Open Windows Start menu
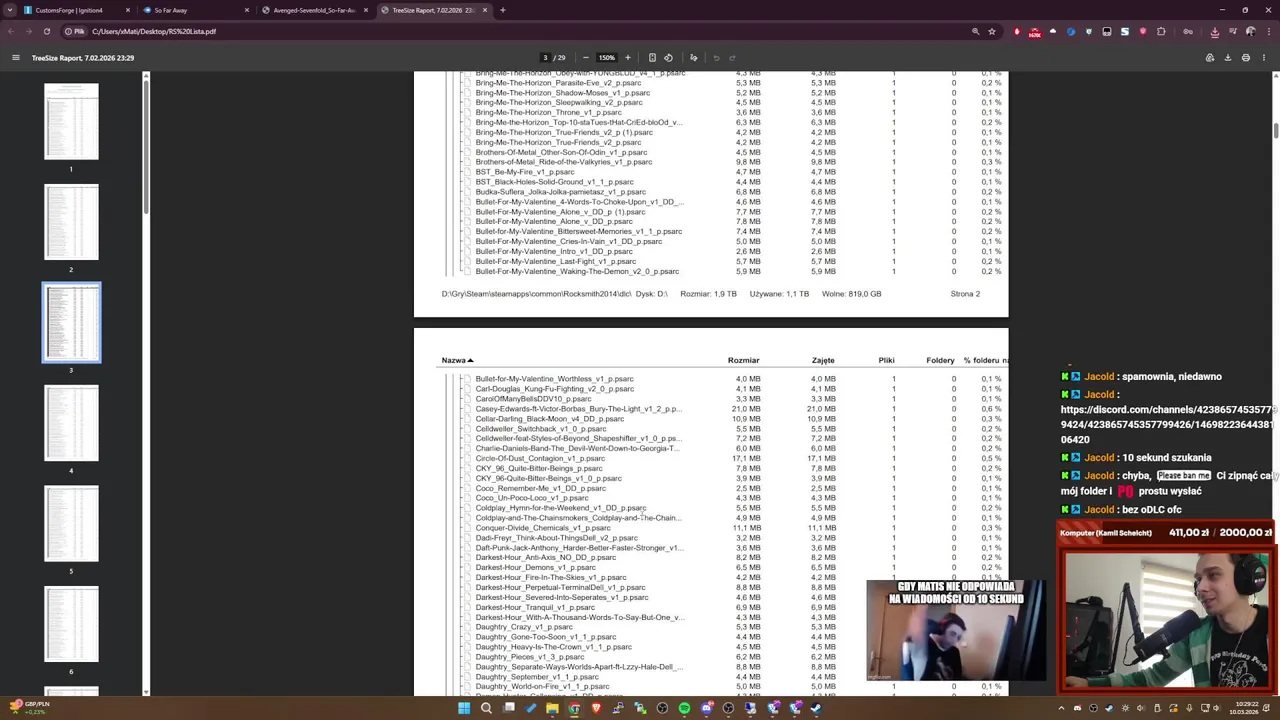 click(464, 708)
